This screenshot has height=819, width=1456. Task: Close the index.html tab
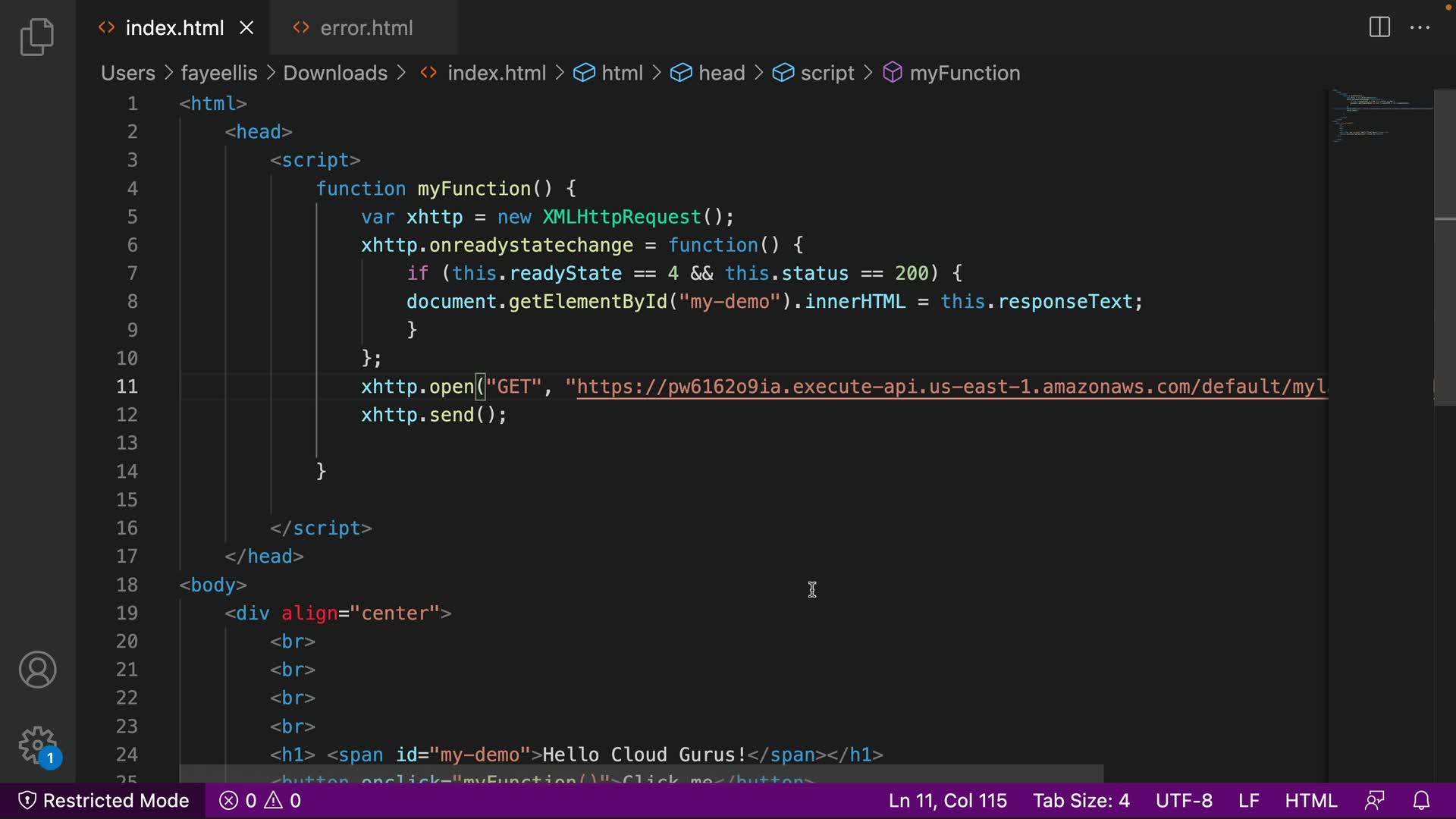pyautogui.click(x=246, y=28)
